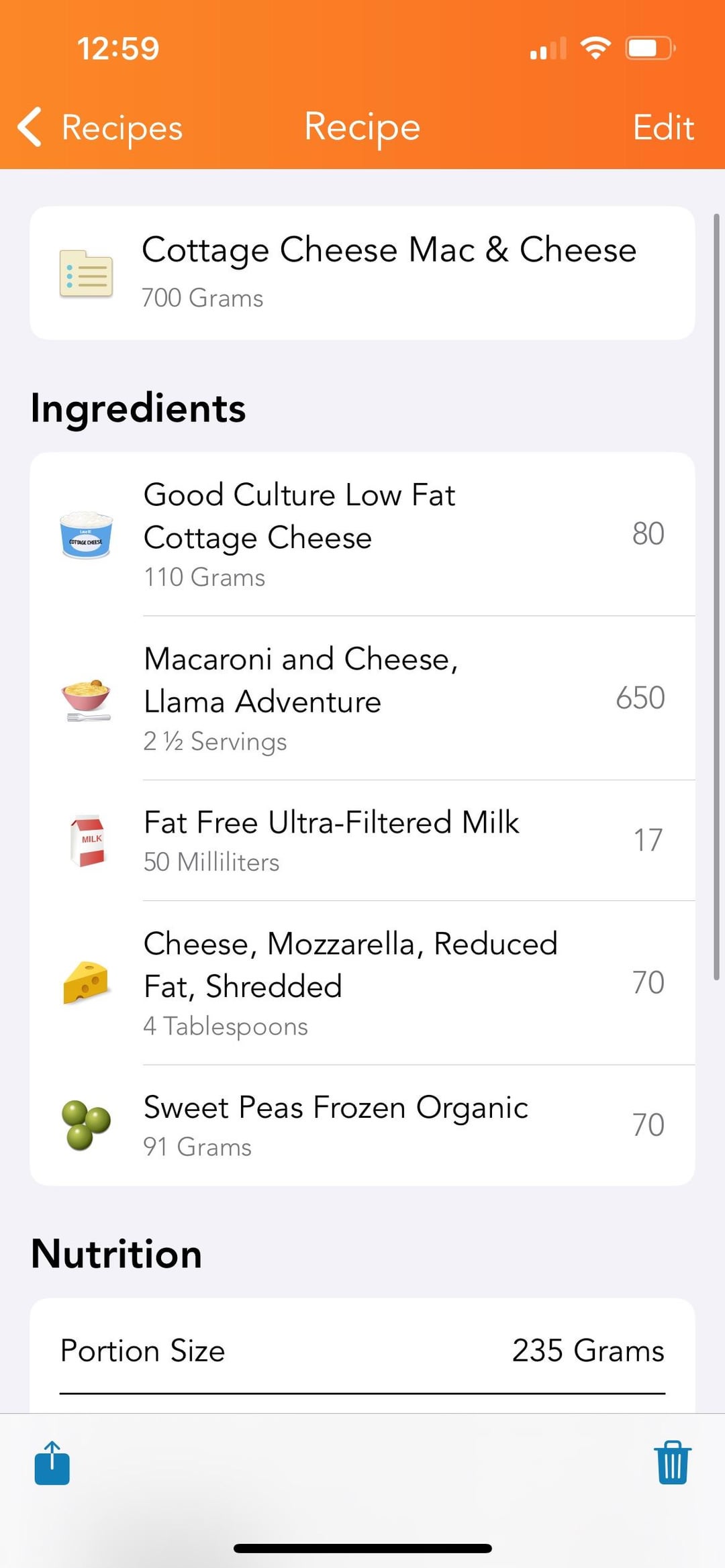Tap the battery indicator in status bar

[650, 48]
